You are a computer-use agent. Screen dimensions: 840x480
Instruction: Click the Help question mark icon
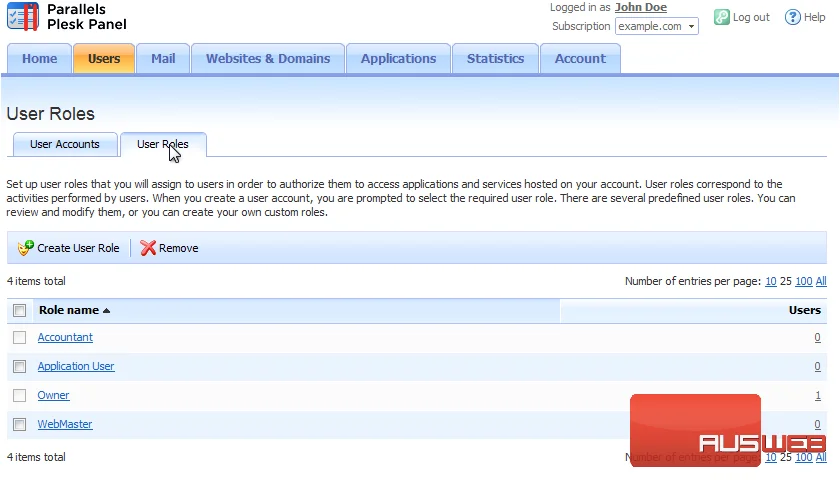tap(792, 17)
